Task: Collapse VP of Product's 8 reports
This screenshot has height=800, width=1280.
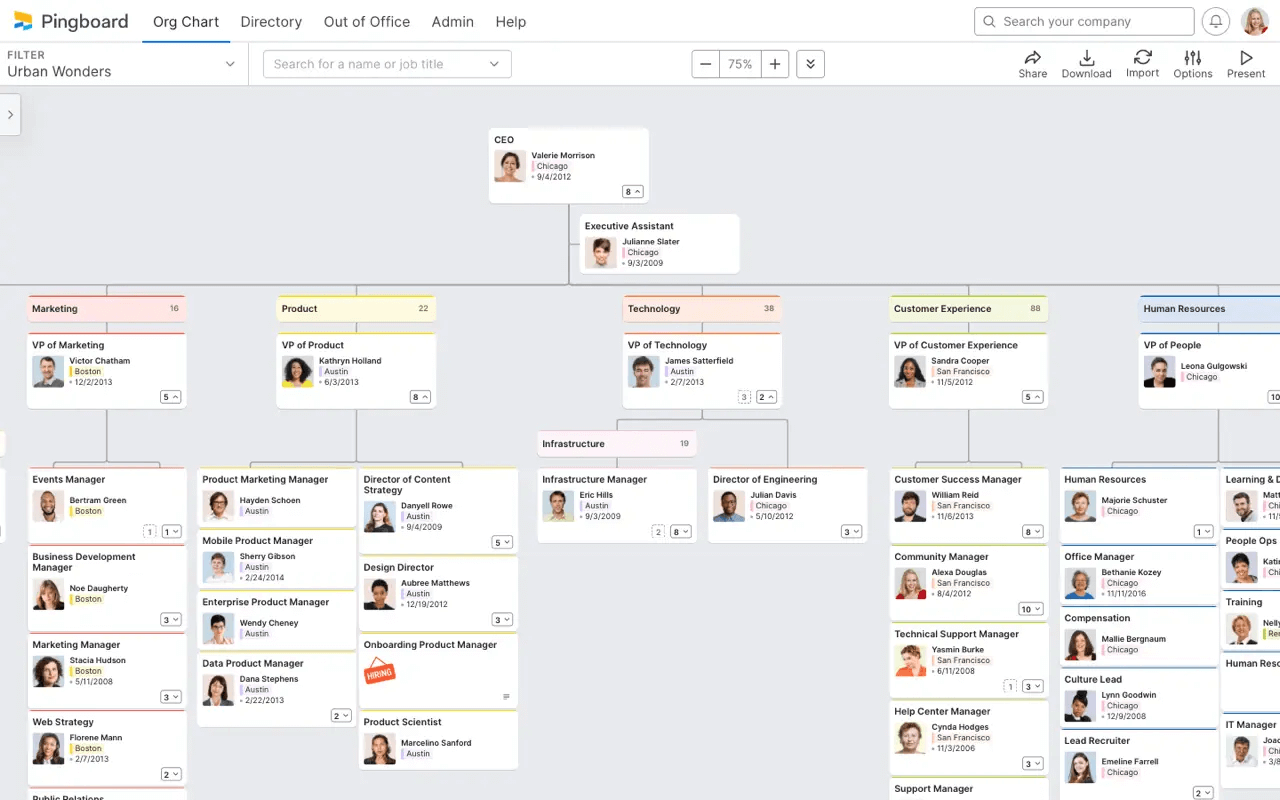Action: pos(421,397)
